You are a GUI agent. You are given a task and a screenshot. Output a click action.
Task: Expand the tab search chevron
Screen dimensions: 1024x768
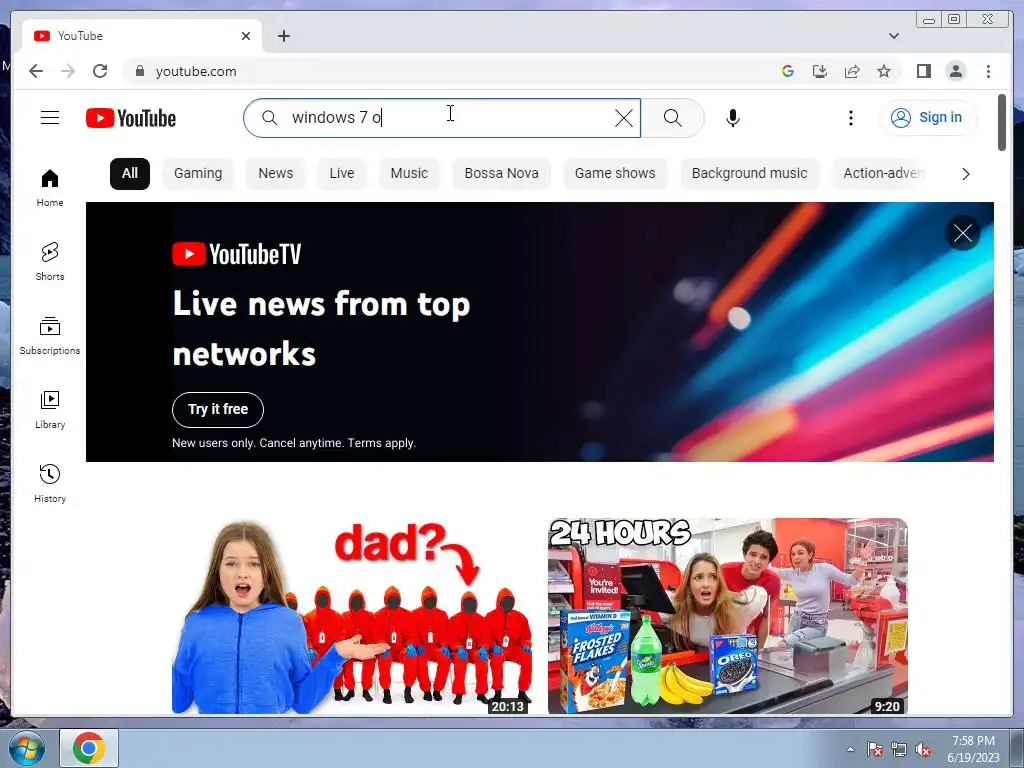pyautogui.click(x=893, y=36)
